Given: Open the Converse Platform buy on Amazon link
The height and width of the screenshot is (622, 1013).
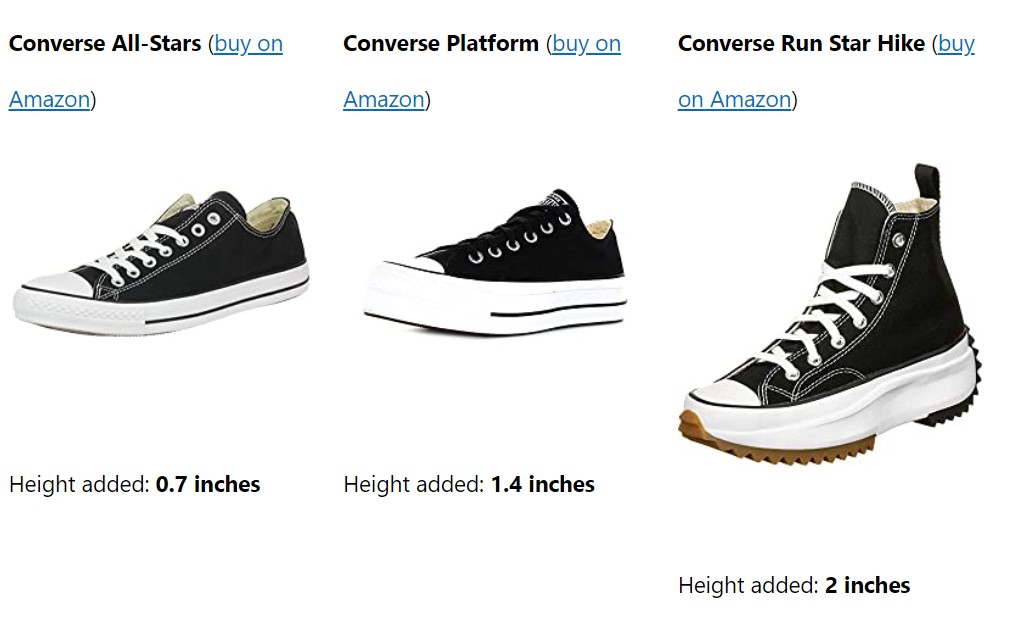Looking at the screenshot, I should tap(586, 44).
